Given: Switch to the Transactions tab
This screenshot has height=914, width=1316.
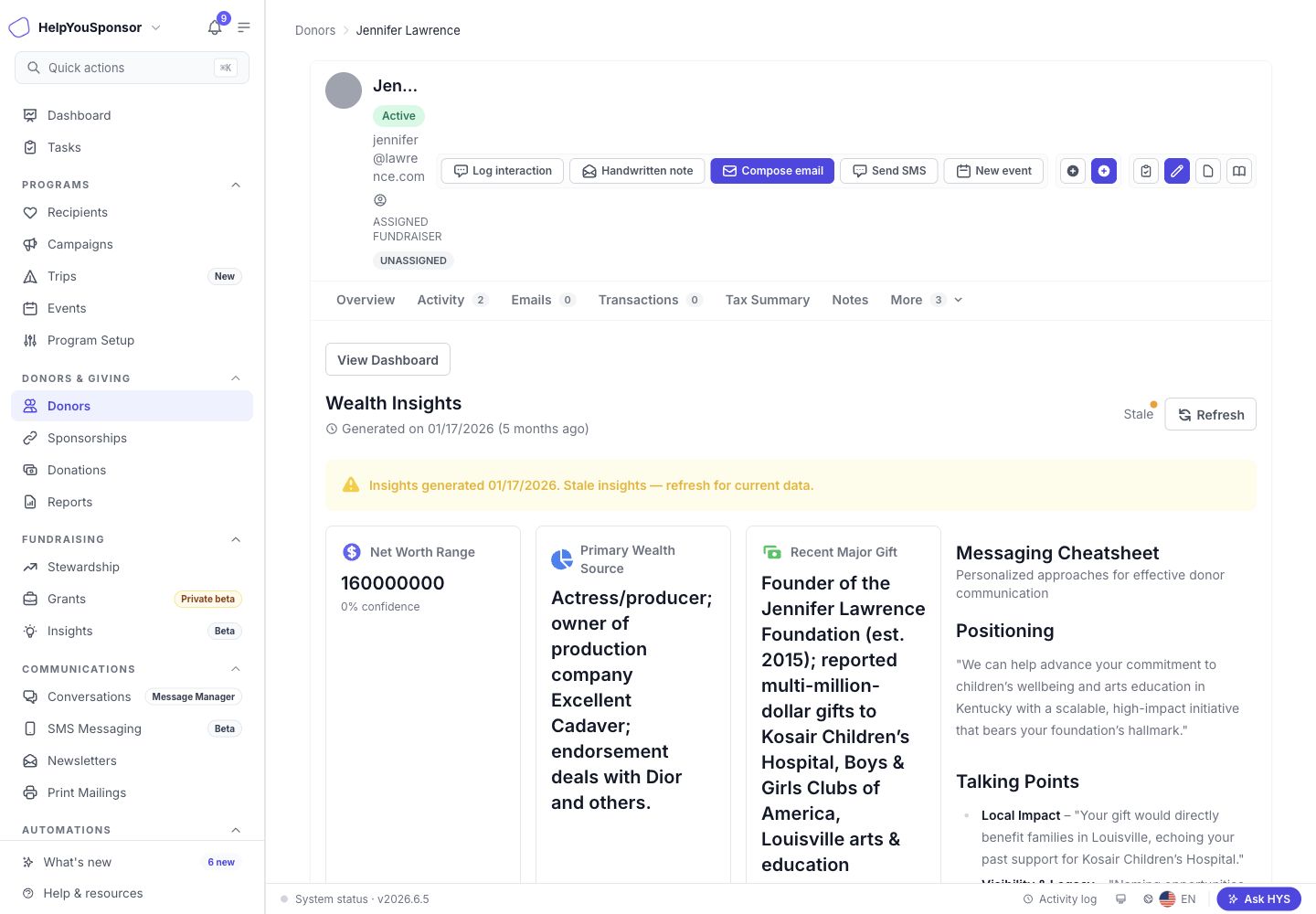Looking at the screenshot, I should tap(650, 300).
